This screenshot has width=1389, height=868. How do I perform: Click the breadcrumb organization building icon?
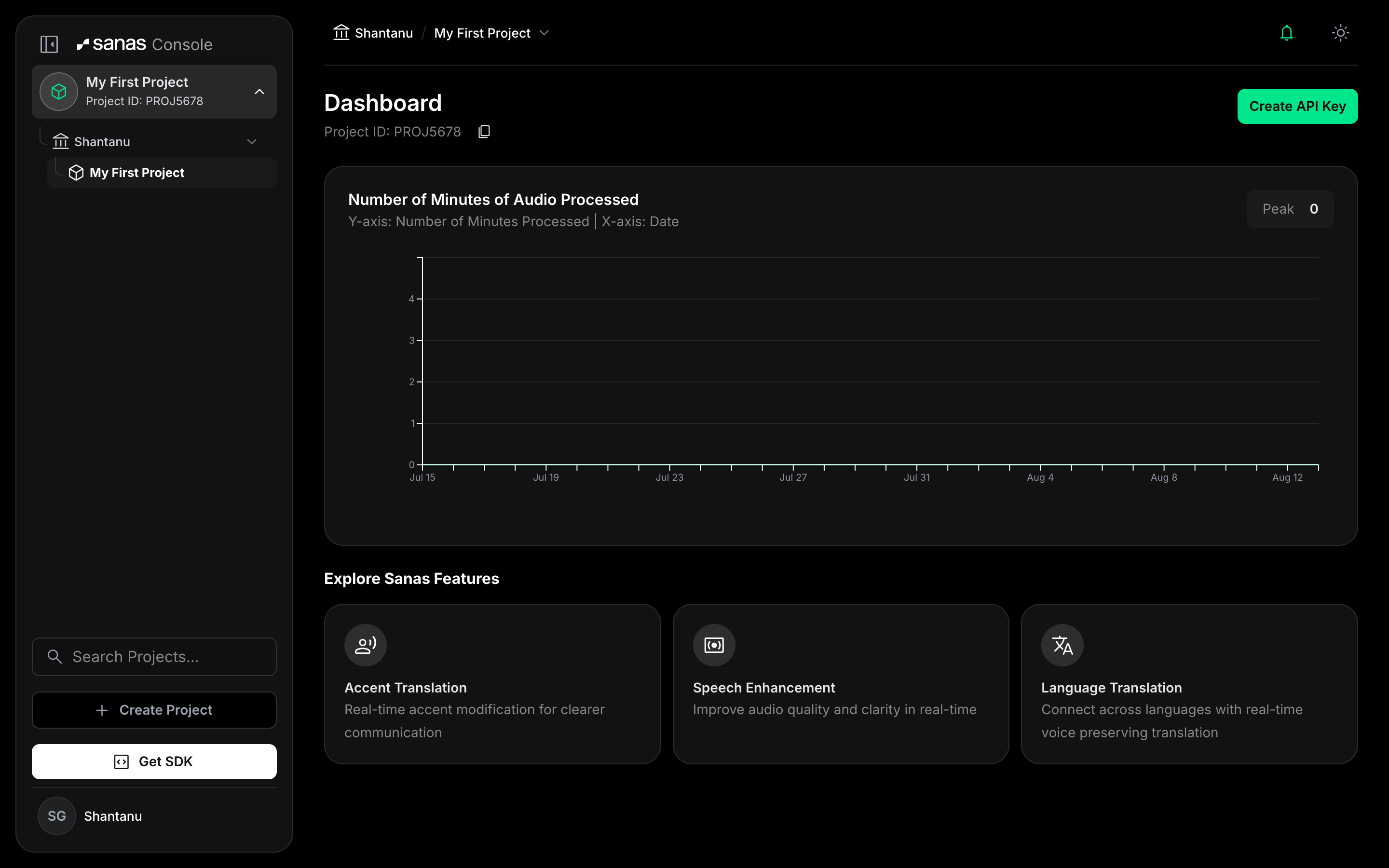341,33
